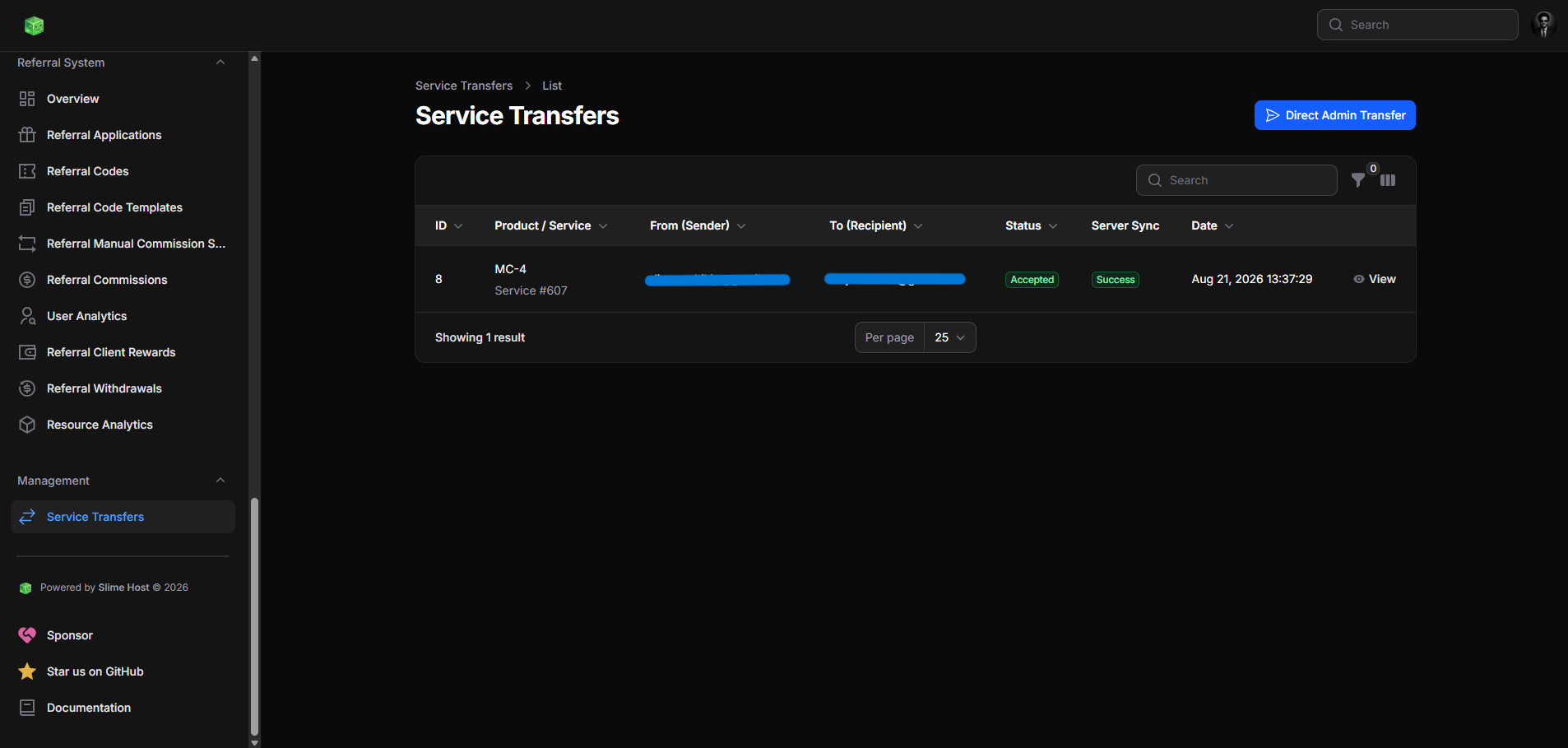Click the Overview grid icon
This screenshot has width=1568, height=748.
point(27,99)
